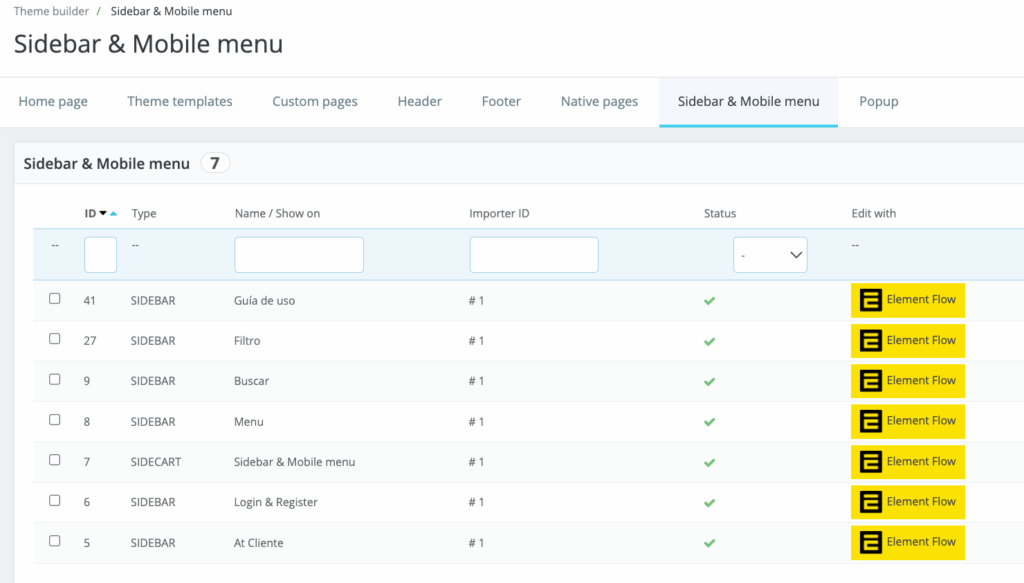Viewport: 1024px width, 583px height.
Task: Click the green status checkmark for Filtro
Action: [x=709, y=341]
